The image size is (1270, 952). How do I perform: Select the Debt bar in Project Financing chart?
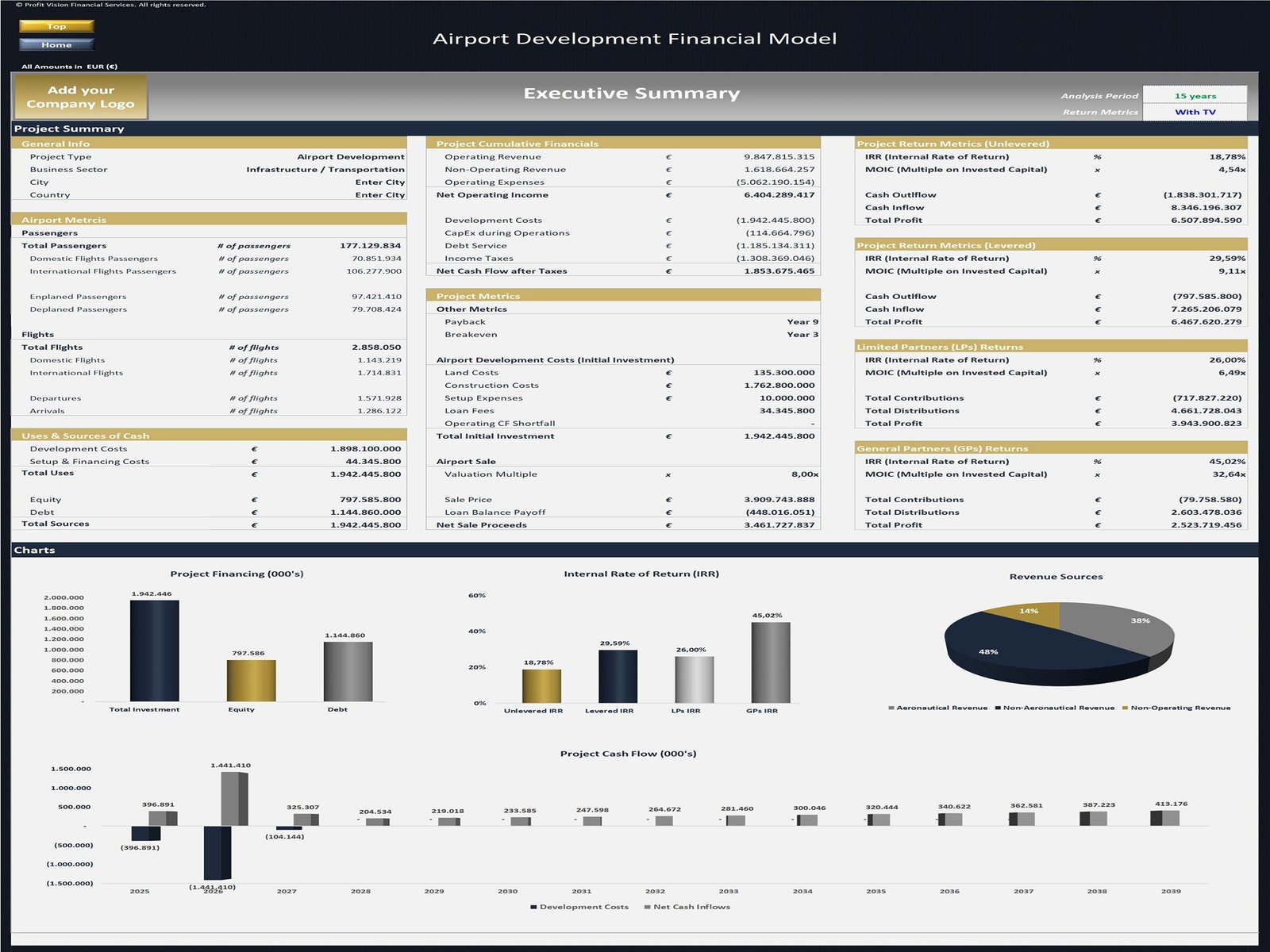[348, 671]
